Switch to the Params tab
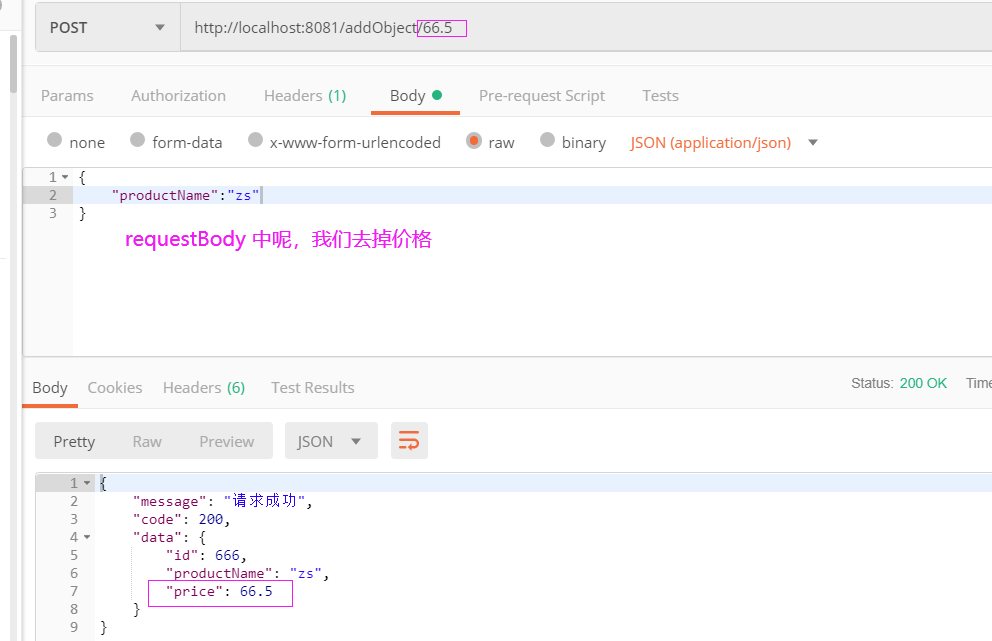 pyautogui.click(x=67, y=95)
